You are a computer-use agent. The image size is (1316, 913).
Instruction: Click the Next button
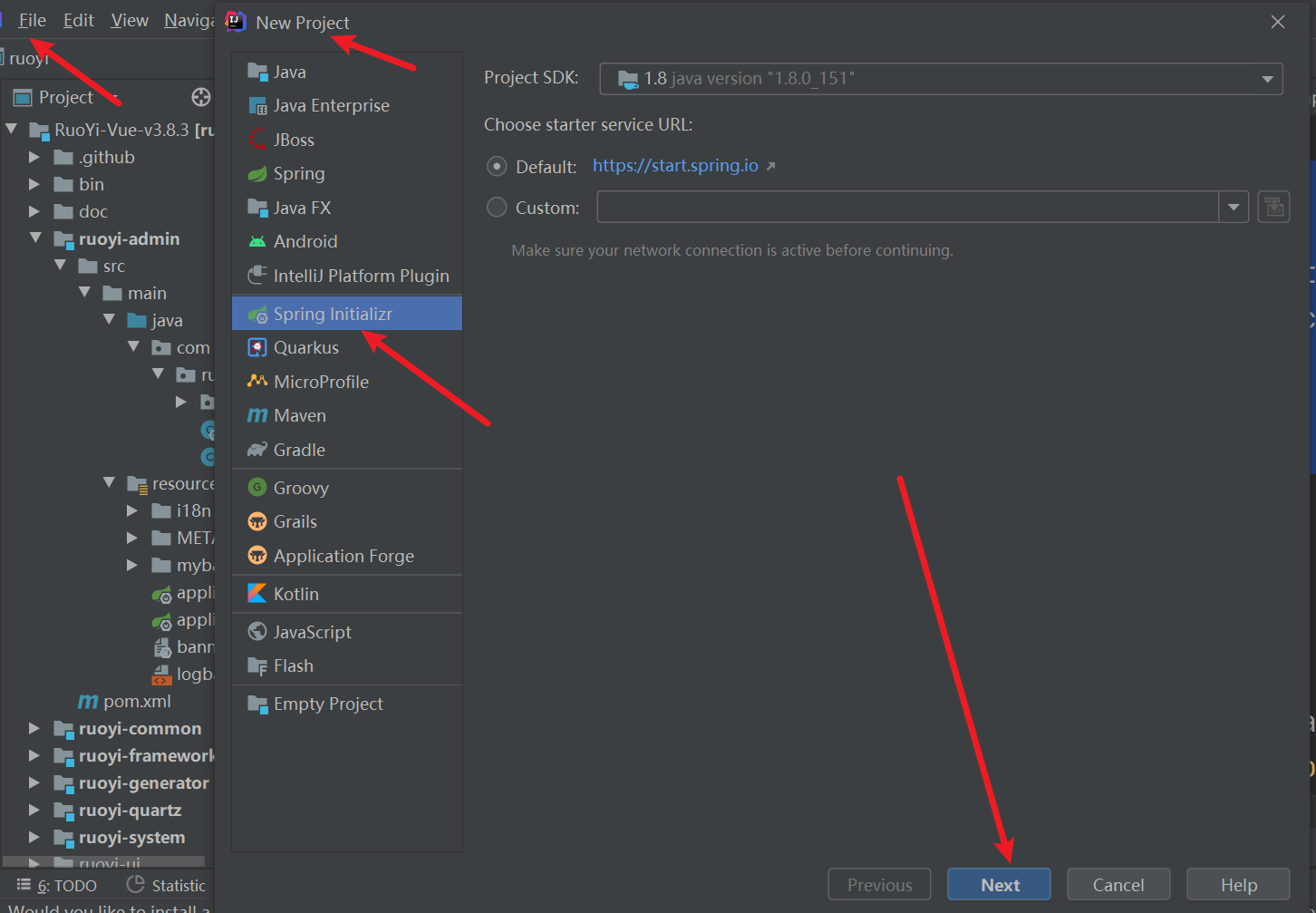click(1000, 885)
